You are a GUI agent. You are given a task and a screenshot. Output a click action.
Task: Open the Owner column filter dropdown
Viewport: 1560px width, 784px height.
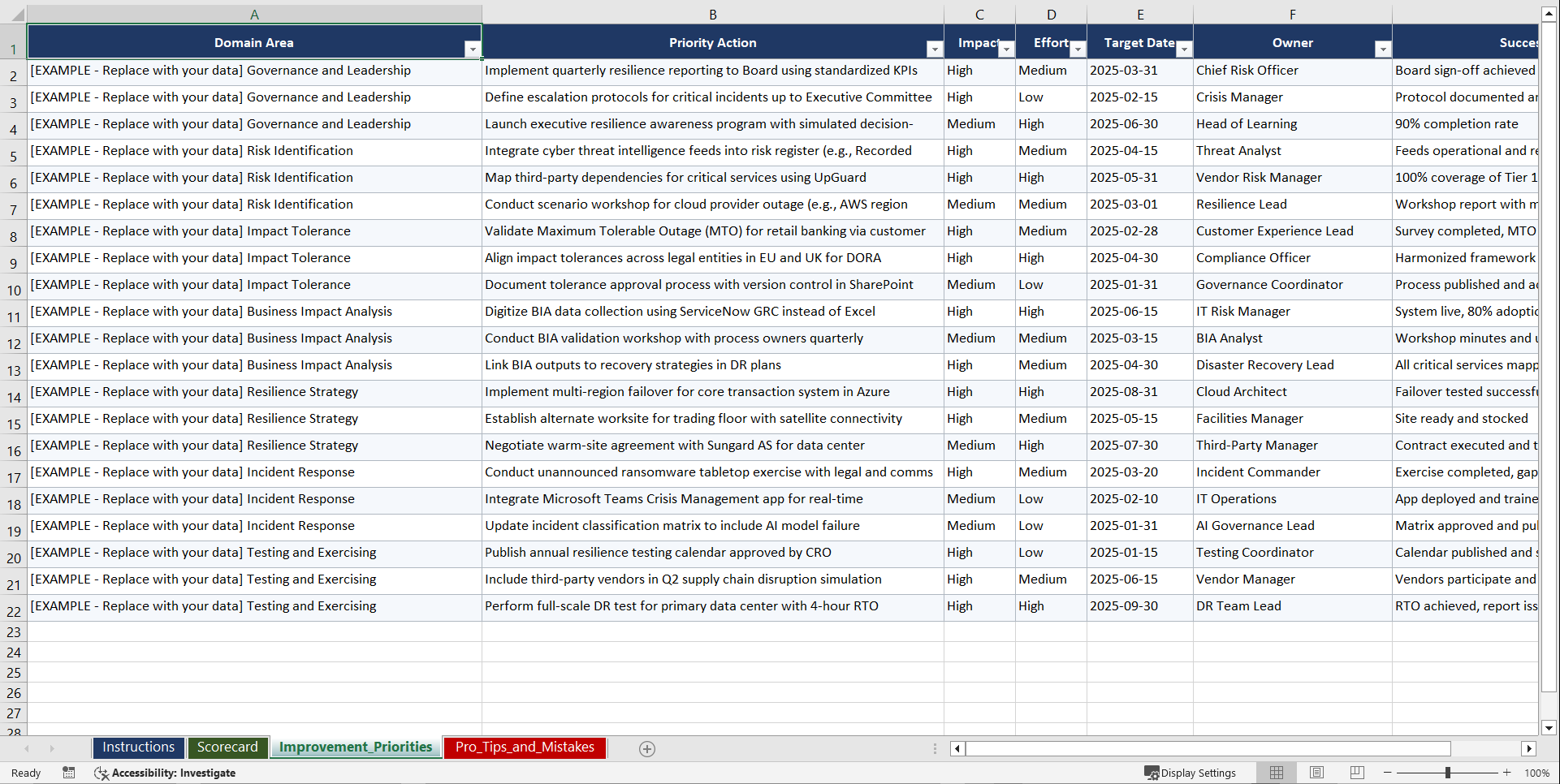pos(1383,50)
